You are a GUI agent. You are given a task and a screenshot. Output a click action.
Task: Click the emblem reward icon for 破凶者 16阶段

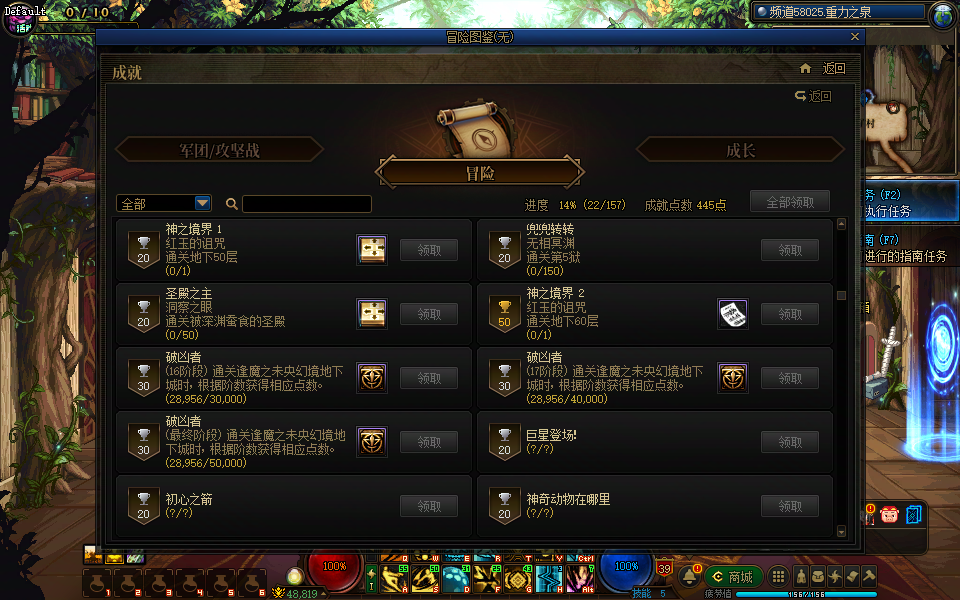[x=372, y=378]
